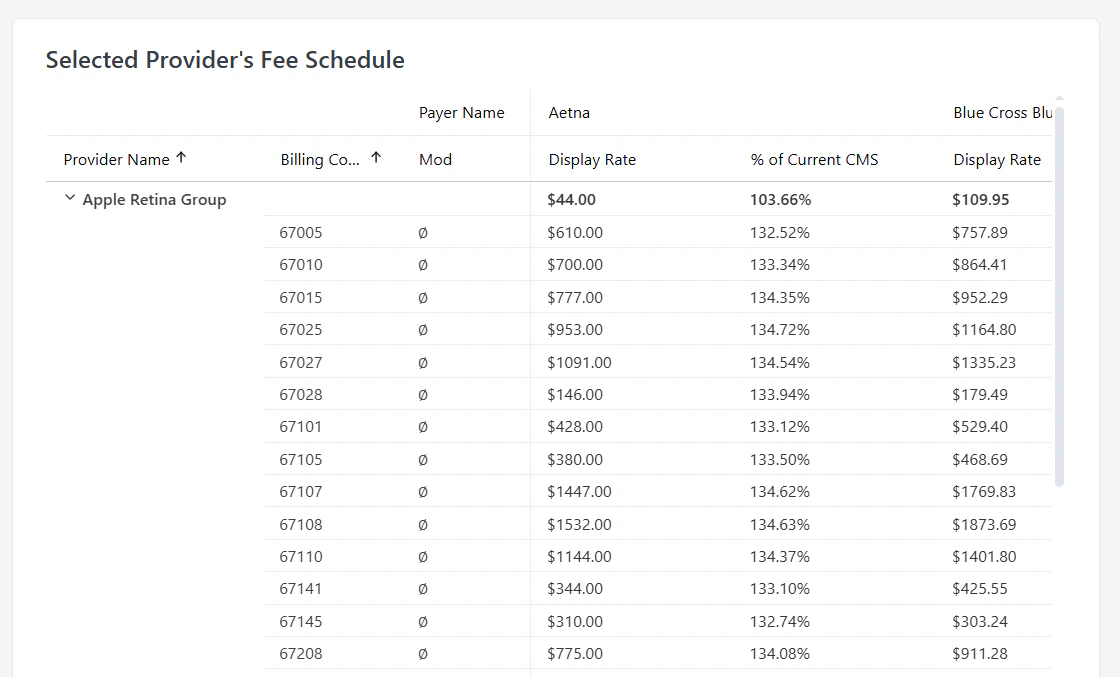Click the Provider Name sort arrow
This screenshot has height=677, width=1120.
click(181, 158)
